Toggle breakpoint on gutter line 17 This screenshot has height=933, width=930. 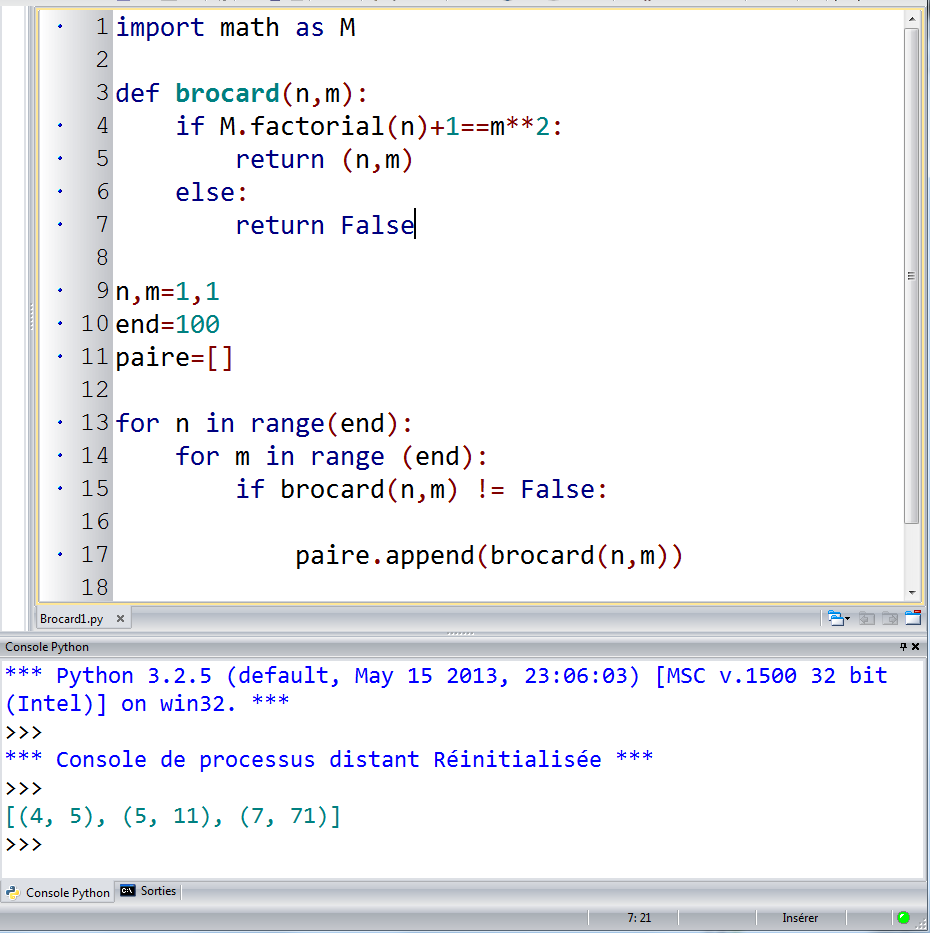60,555
